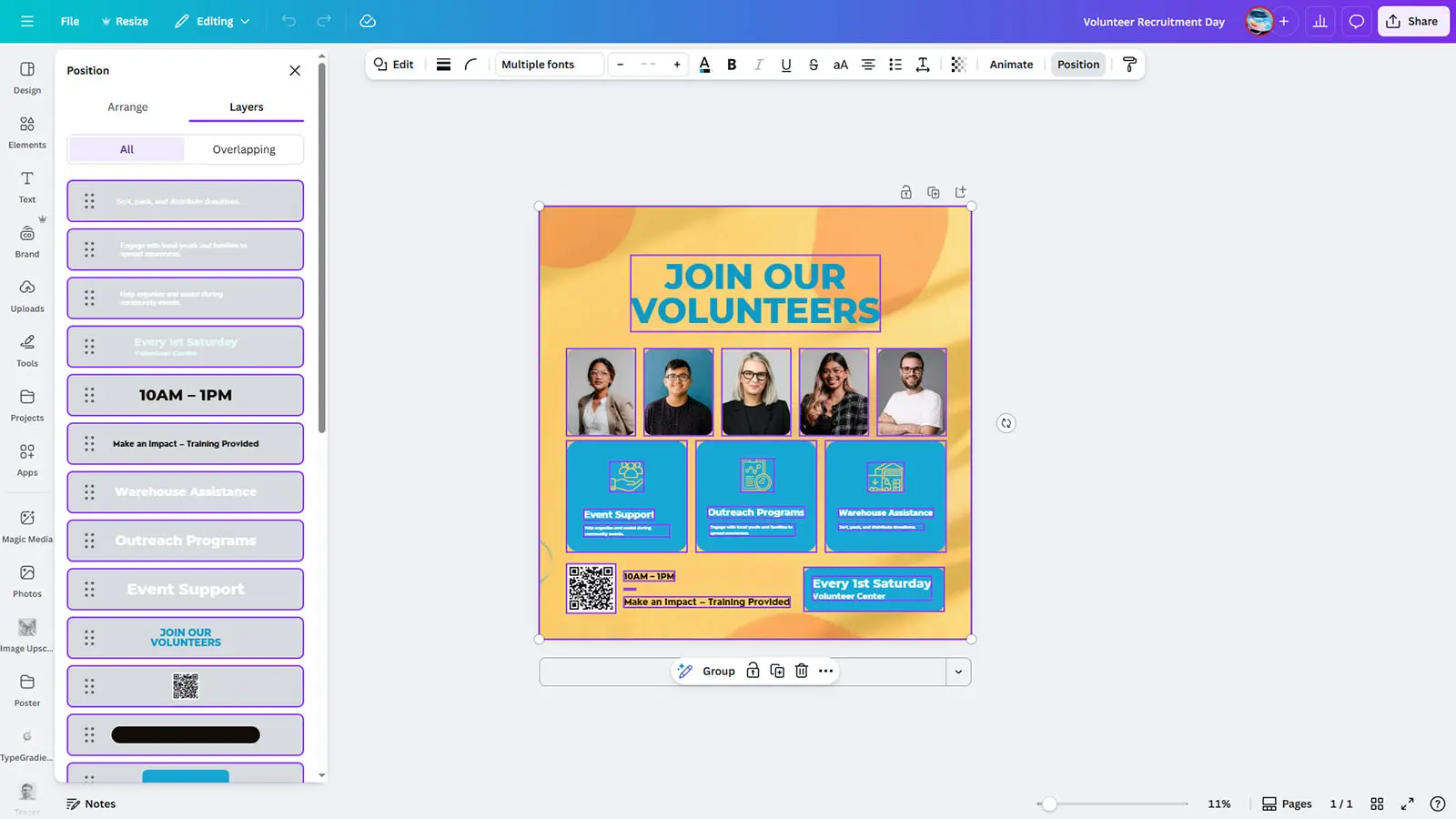Viewport: 1456px width, 819px height.
Task: Apply bold formatting to text
Action: 732,65
